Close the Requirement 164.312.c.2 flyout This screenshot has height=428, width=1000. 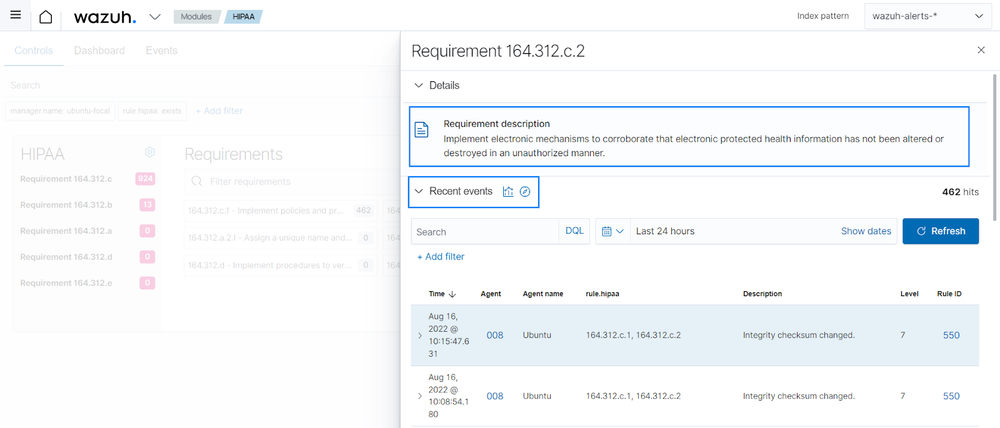tap(981, 50)
